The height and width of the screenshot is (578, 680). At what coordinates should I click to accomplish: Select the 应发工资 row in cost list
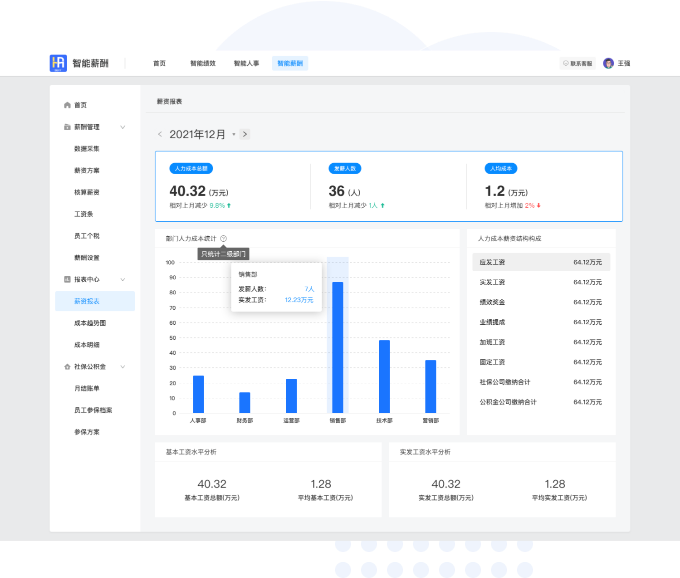pos(541,262)
